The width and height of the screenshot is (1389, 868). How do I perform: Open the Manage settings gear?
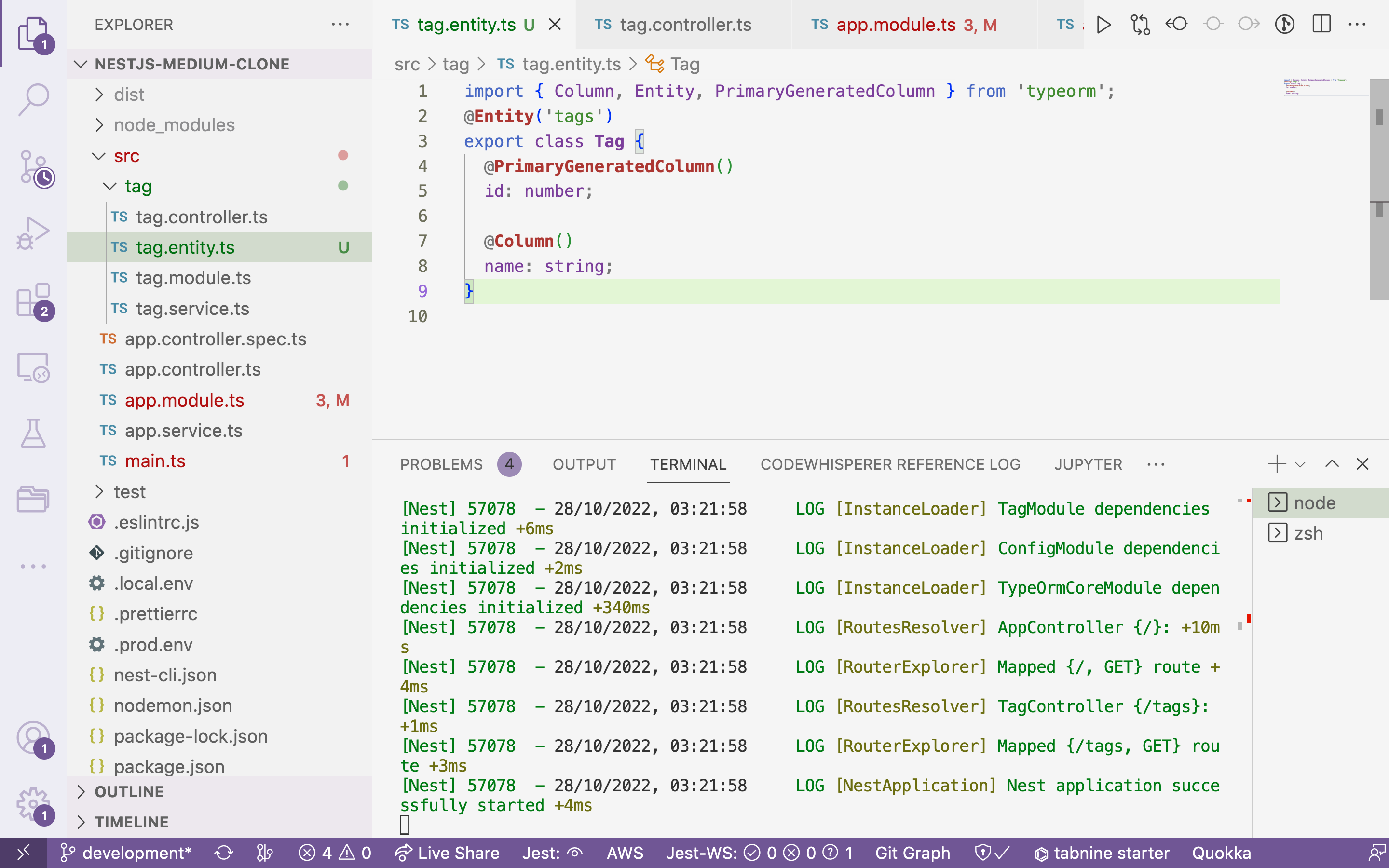pos(33,805)
